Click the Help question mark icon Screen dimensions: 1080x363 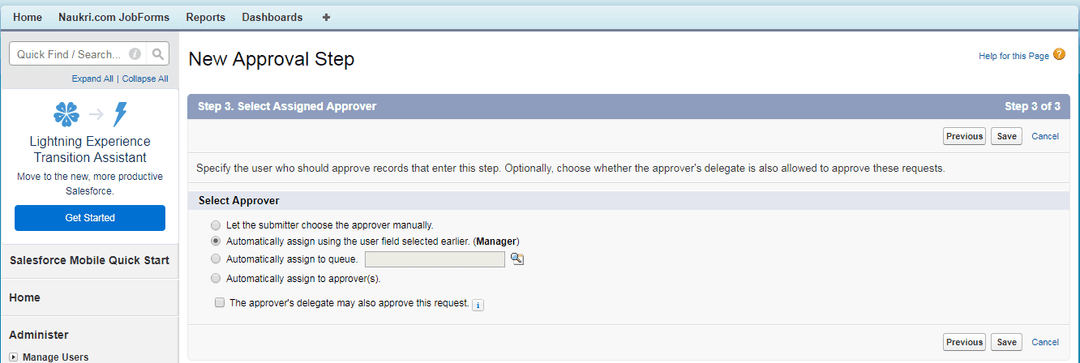coord(1059,55)
